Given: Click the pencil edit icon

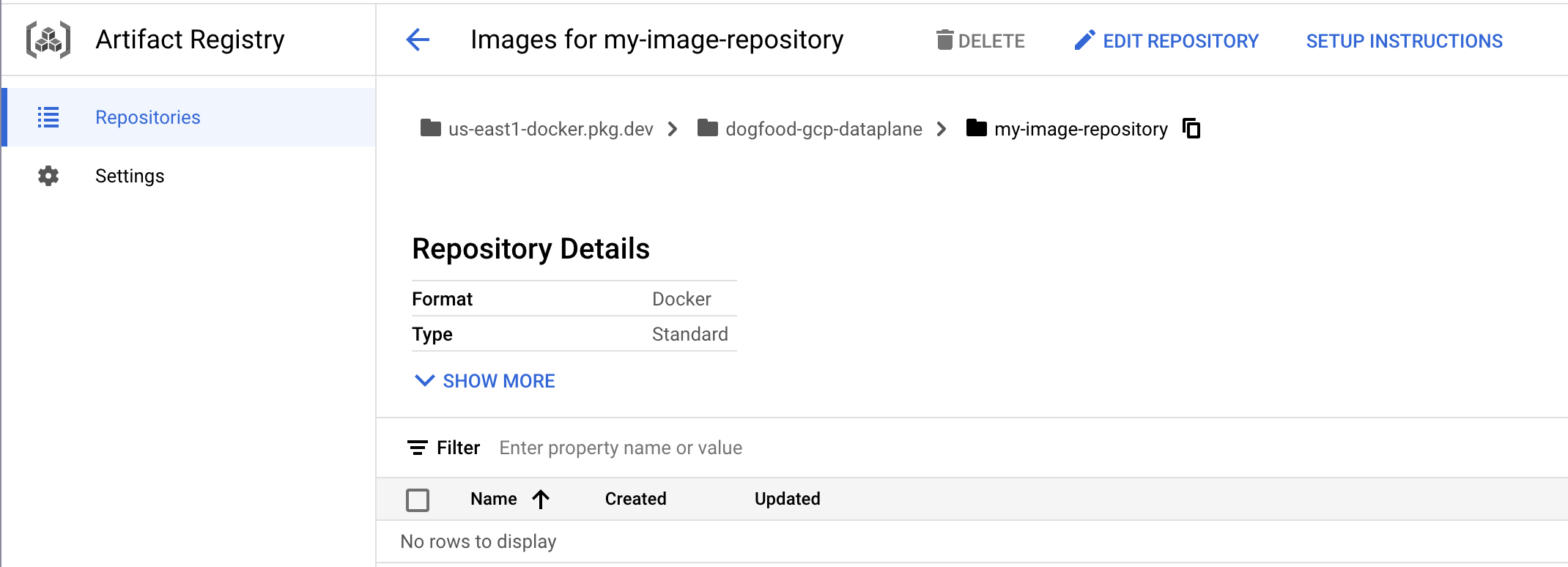Looking at the screenshot, I should tap(1084, 40).
